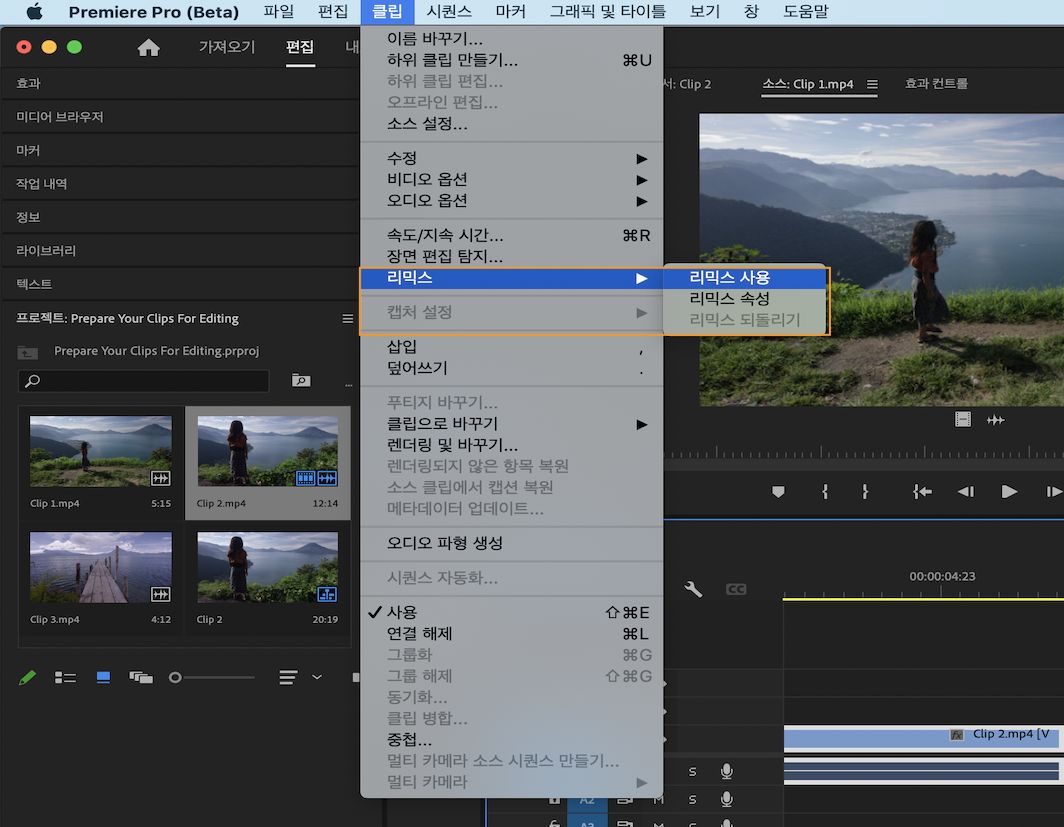This screenshot has height=827, width=1064.
Task: Solo audio track A2 with the S button
Action: (693, 800)
